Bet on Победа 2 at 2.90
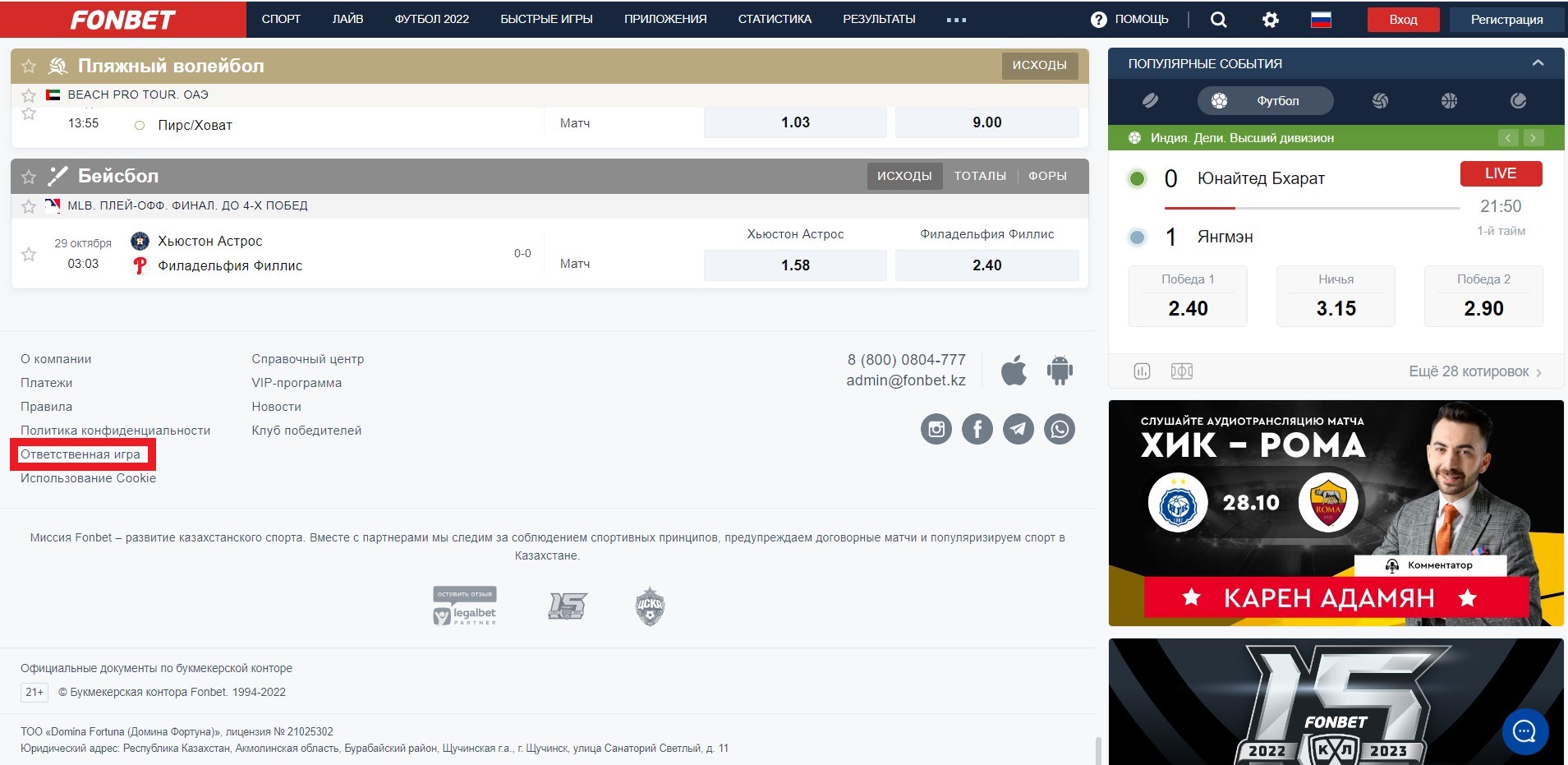Viewport: 1568px width, 765px height. tap(1483, 296)
